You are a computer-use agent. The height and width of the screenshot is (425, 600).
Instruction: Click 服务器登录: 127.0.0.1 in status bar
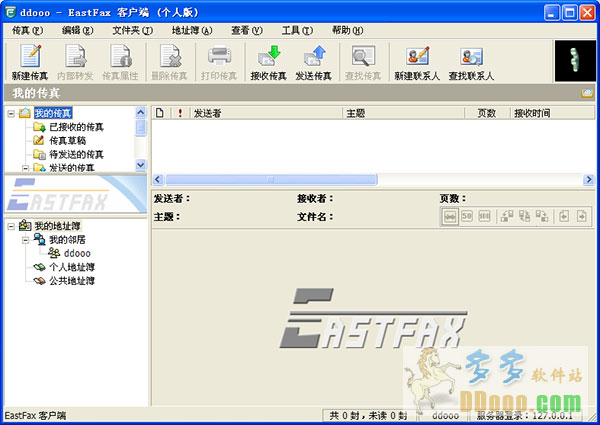point(525,416)
